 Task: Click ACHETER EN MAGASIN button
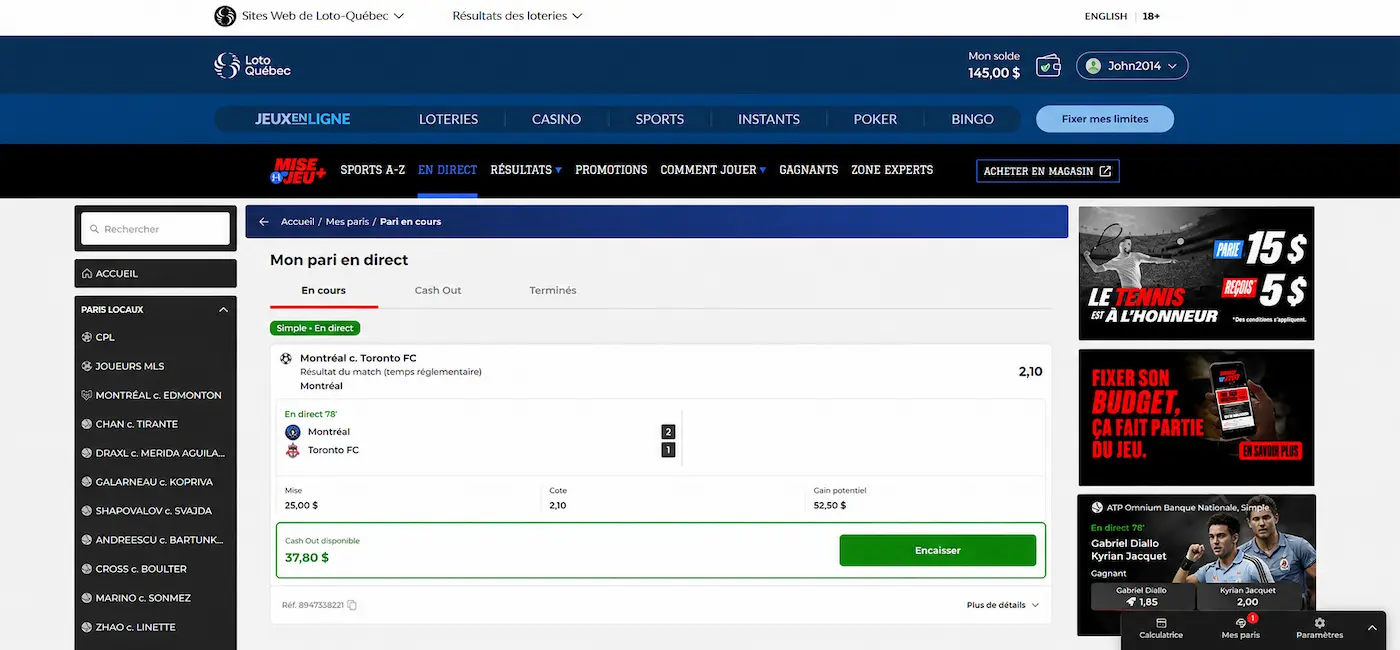tap(1048, 171)
